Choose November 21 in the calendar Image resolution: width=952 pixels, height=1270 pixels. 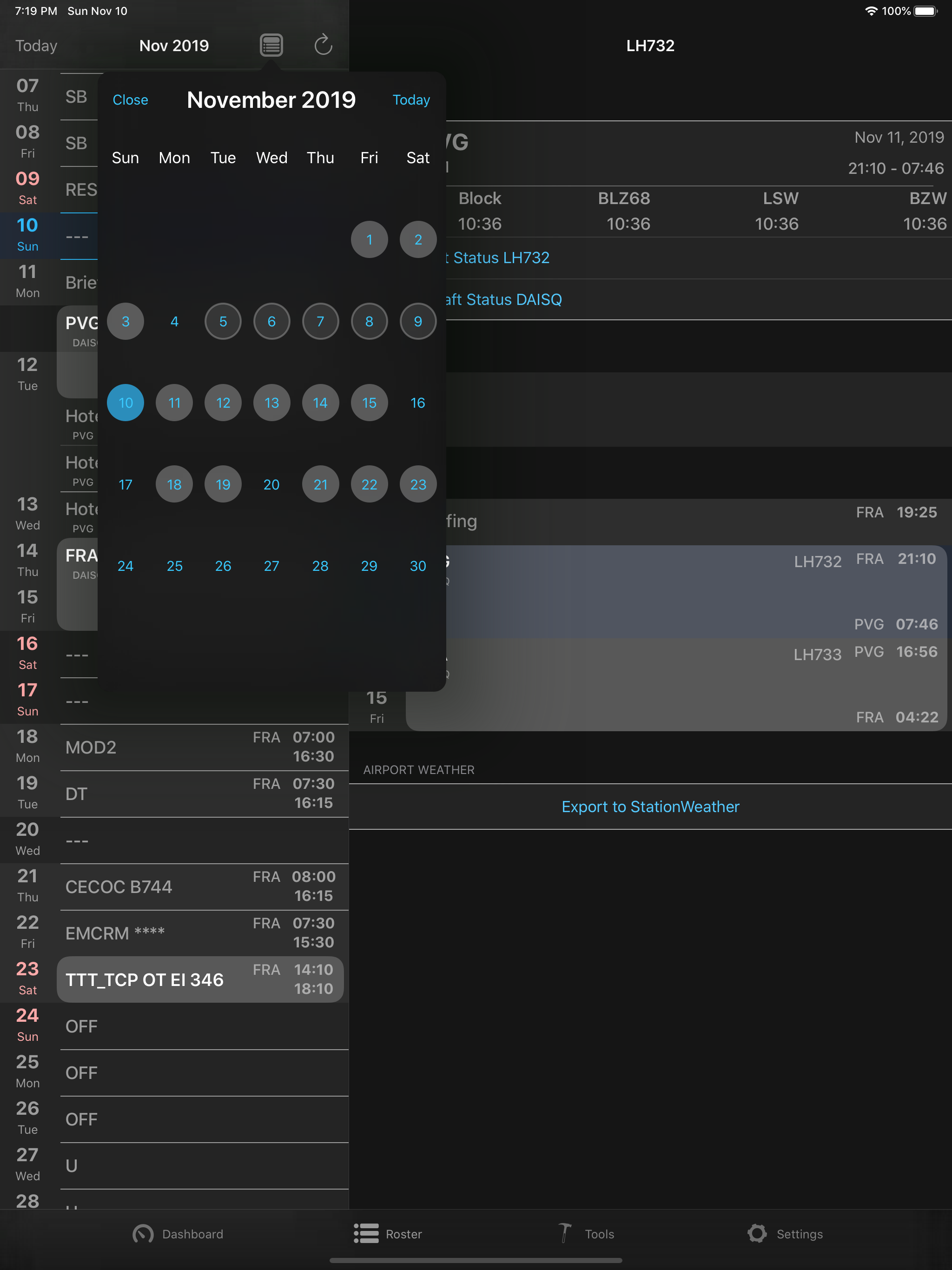pyautogui.click(x=320, y=484)
